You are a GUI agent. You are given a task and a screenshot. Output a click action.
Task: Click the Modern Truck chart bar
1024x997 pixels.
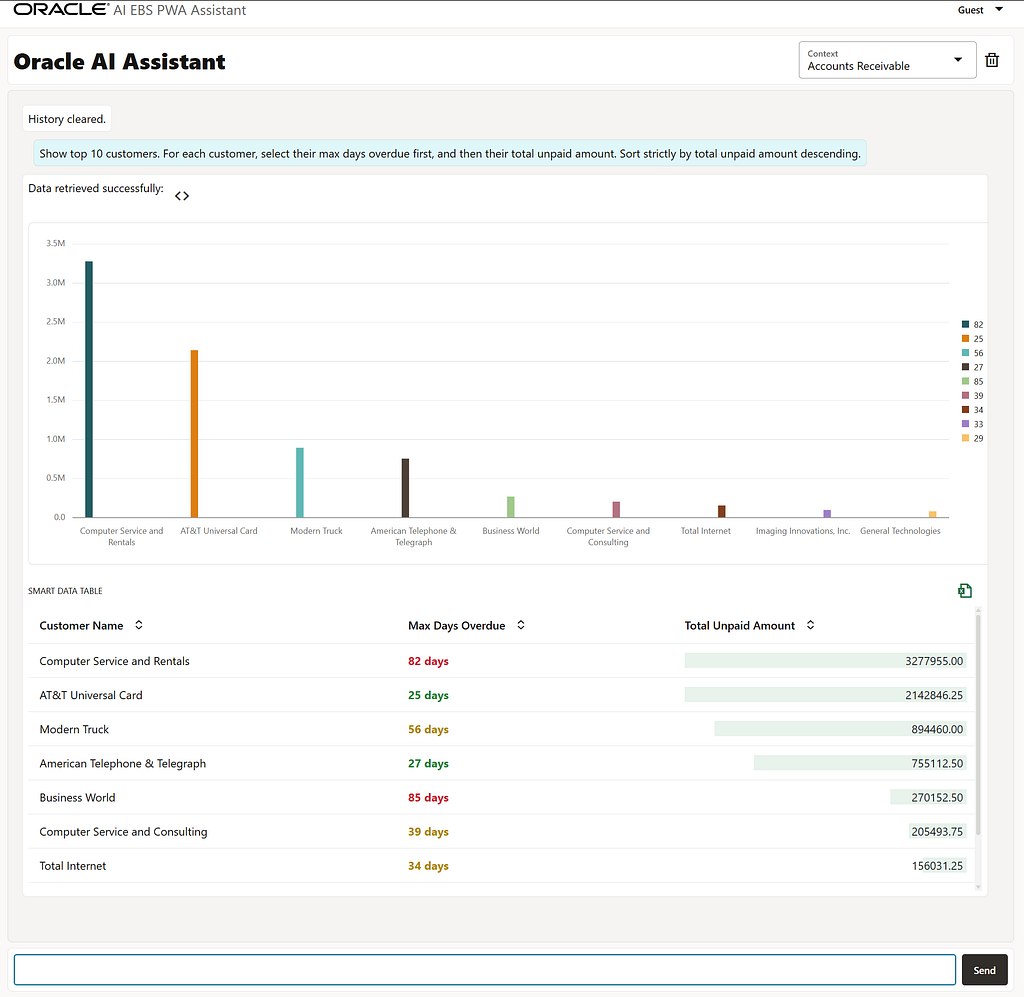pos(300,483)
